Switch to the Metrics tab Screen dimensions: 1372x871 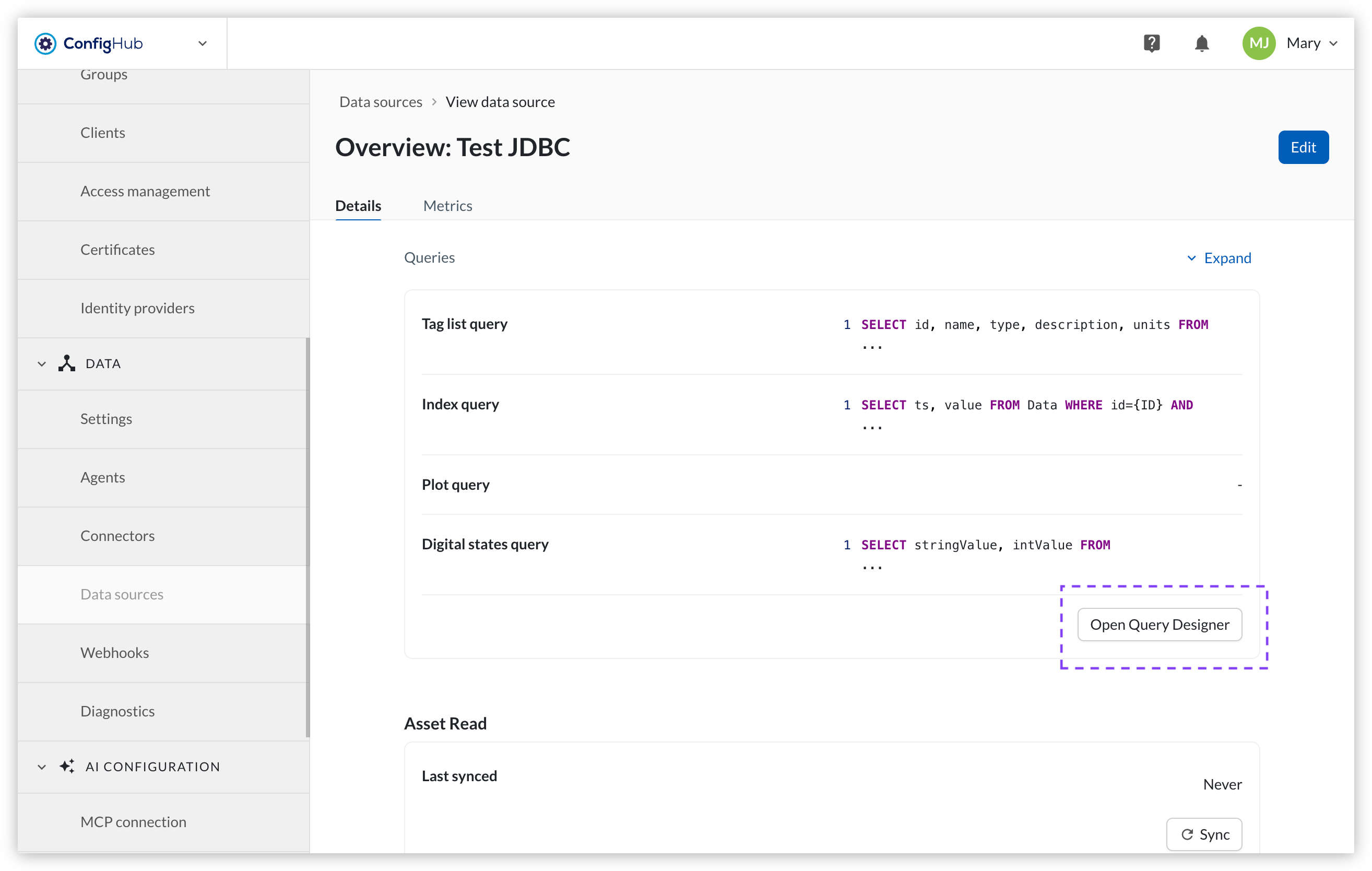(447, 205)
